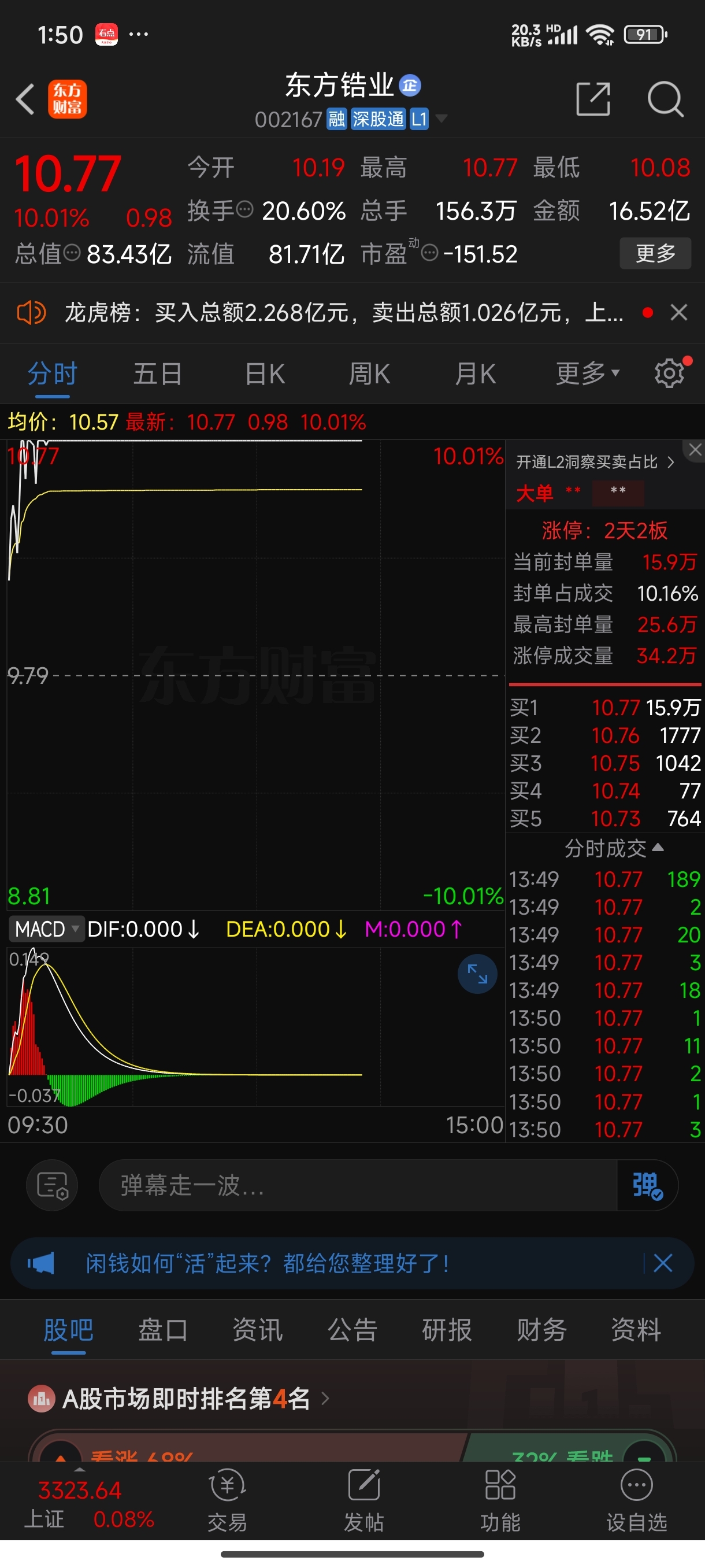This screenshot has height=1568, width=705.
Task: Select the 买3 10.75 order row
Action: tap(605, 763)
